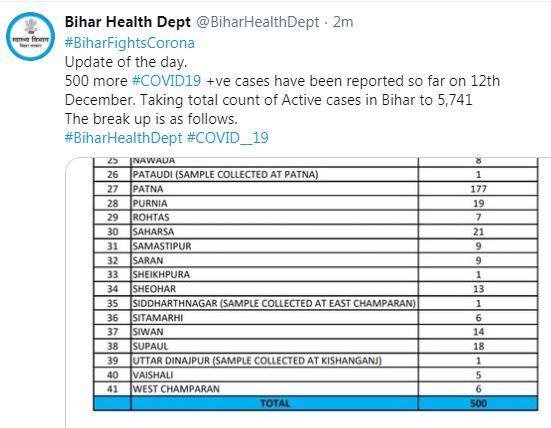Click the SAHARSA row with 21 cases
Screen dimensions: 551x428
pos(316,232)
